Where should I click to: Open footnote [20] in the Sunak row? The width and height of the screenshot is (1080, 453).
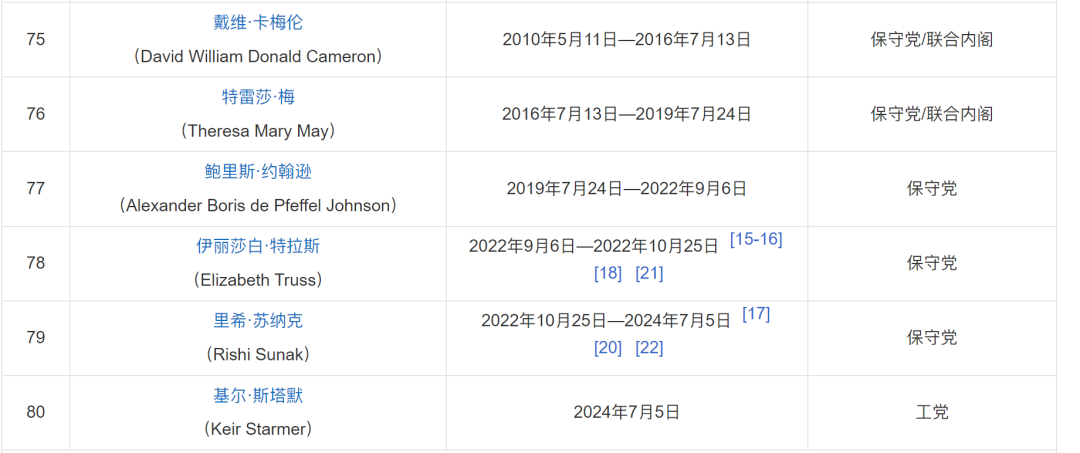pyautogui.click(x=608, y=348)
